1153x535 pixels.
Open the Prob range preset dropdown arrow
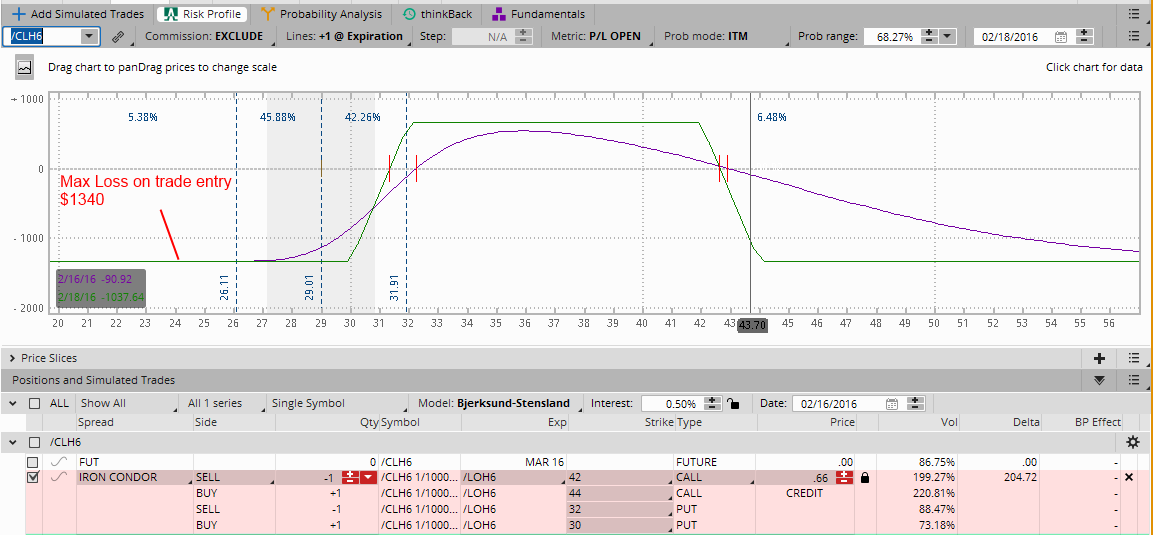click(x=947, y=36)
